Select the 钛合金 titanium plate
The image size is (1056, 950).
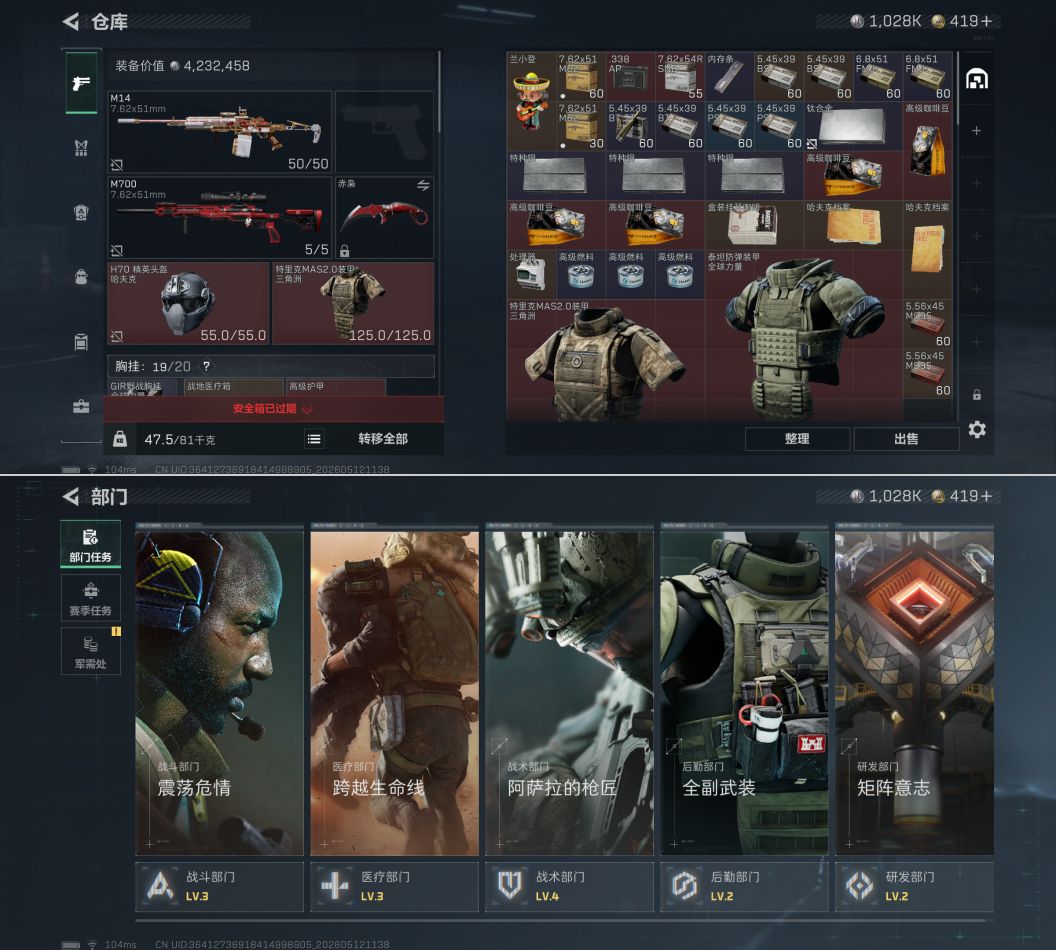[853, 126]
